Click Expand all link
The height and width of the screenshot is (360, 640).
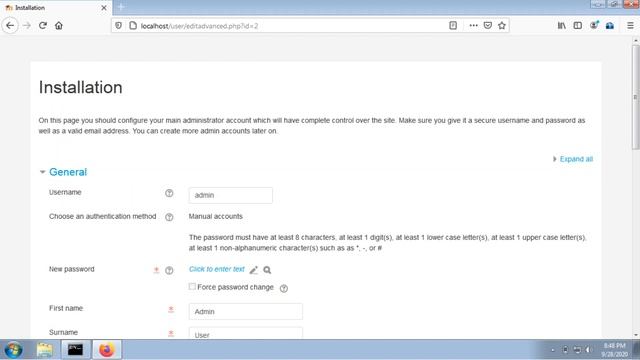[x=576, y=159]
